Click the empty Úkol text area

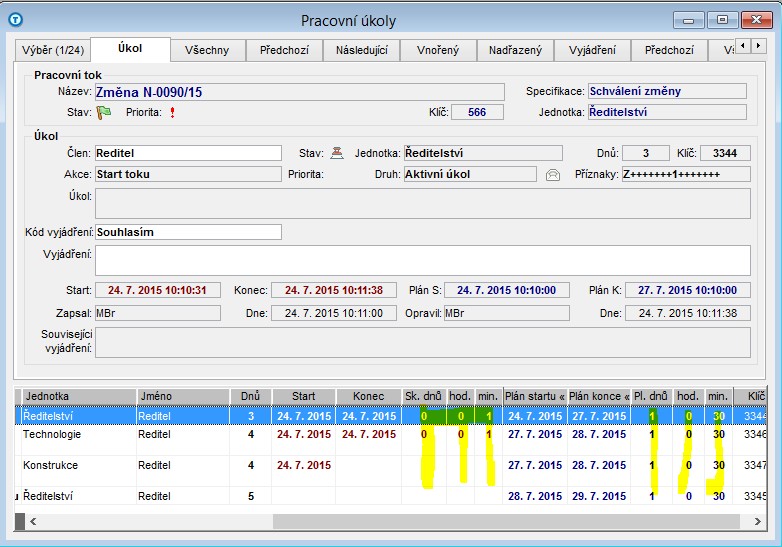point(423,203)
